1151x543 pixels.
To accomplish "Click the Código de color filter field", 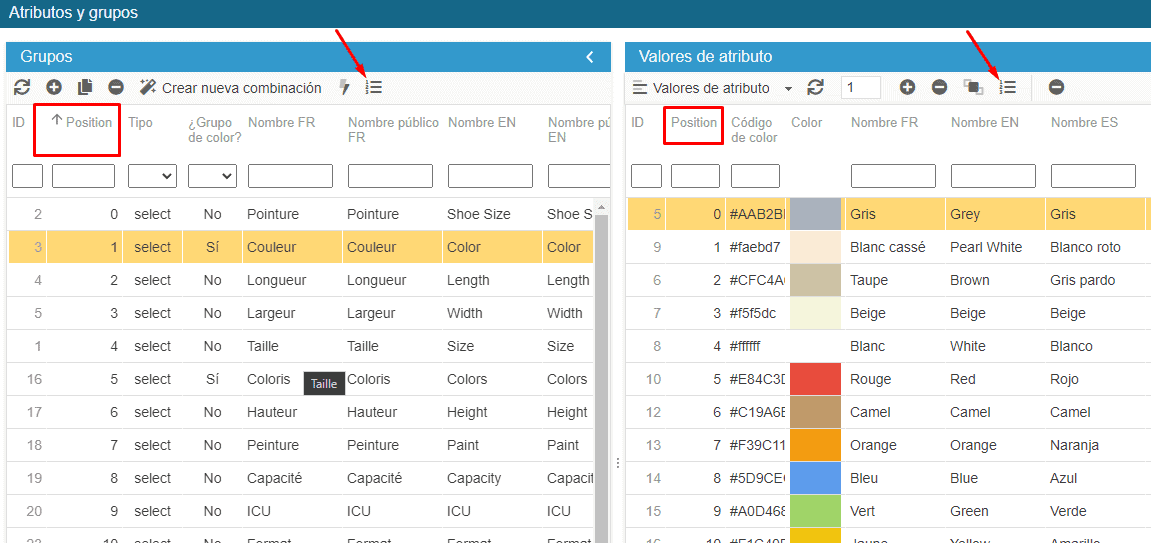I will click(x=755, y=177).
